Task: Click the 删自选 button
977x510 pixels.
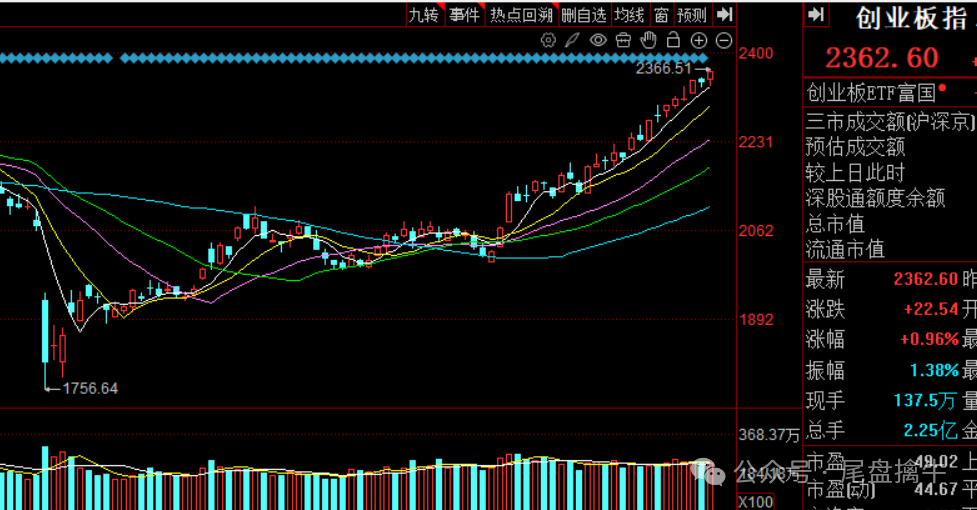Action: 584,15
